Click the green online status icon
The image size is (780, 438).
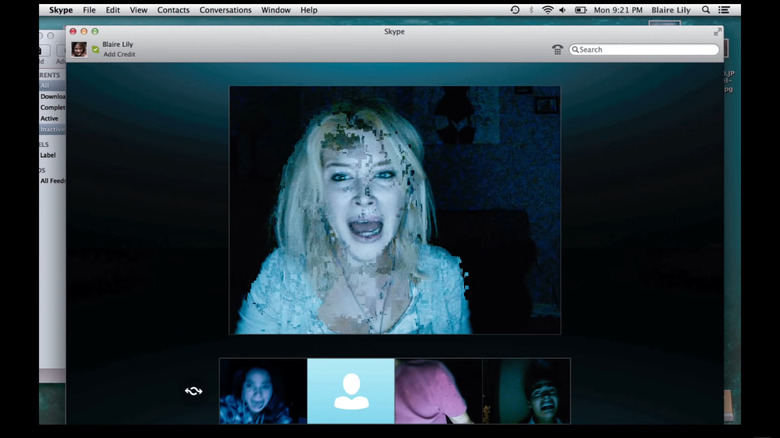click(96, 49)
